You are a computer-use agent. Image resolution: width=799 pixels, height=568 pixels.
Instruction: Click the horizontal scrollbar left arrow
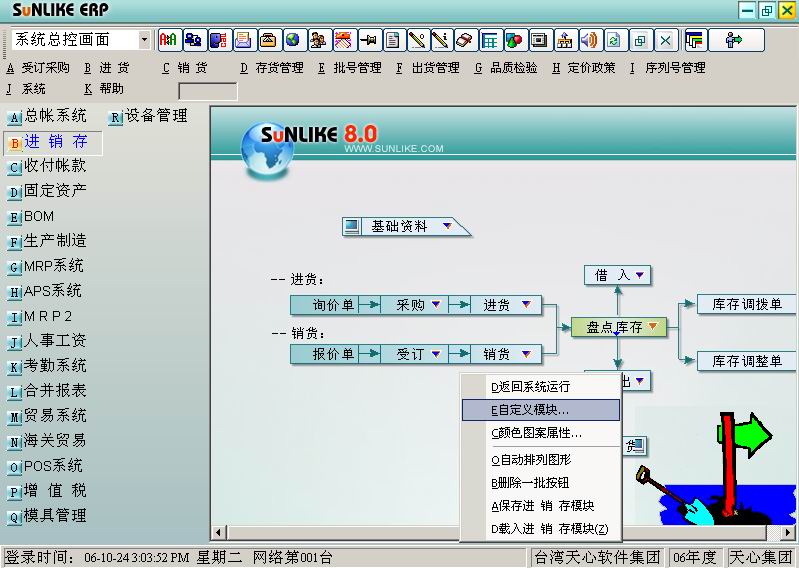(219, 532)
